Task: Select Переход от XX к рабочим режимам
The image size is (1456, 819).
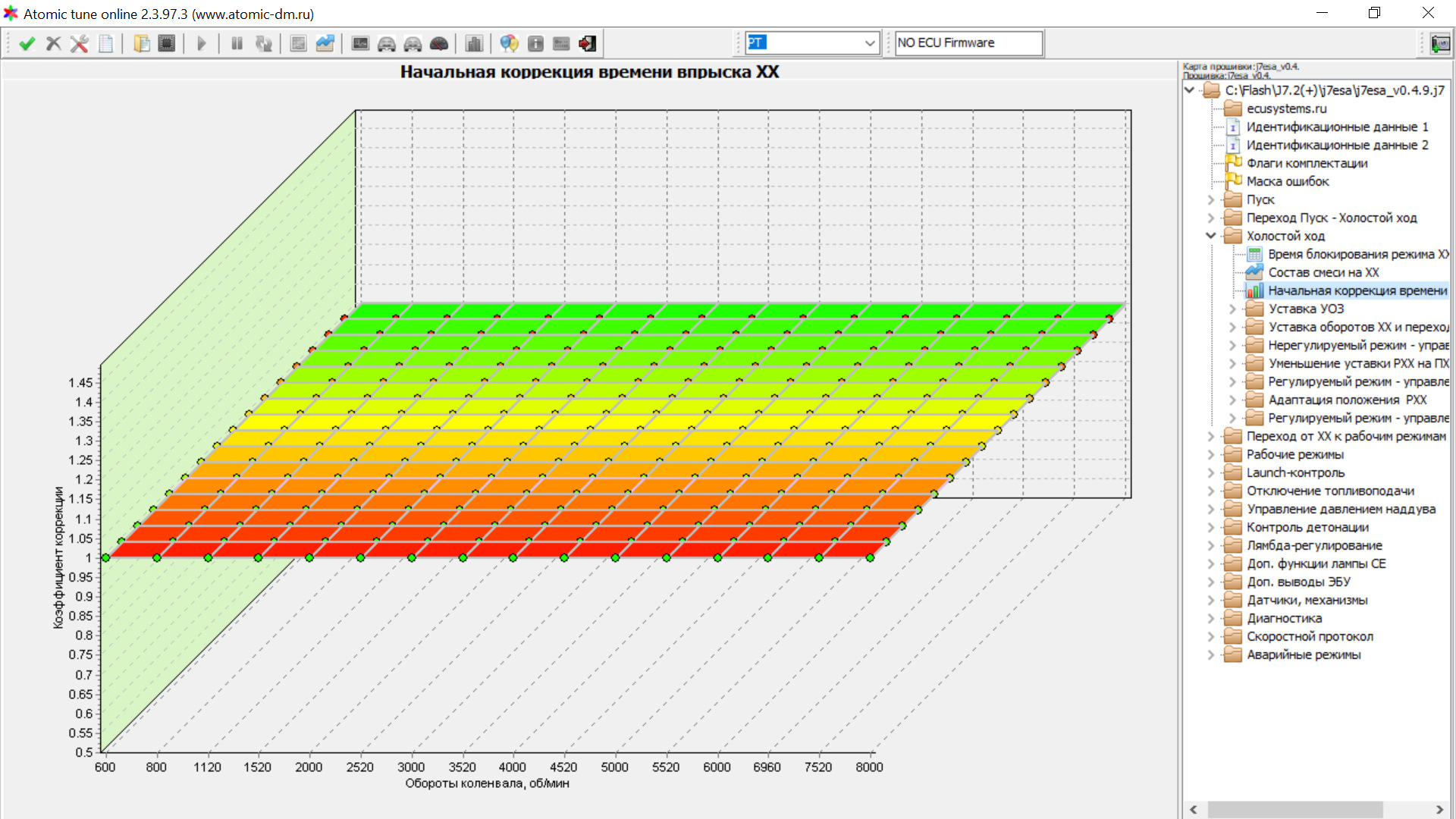Action: click(1346, 436)
